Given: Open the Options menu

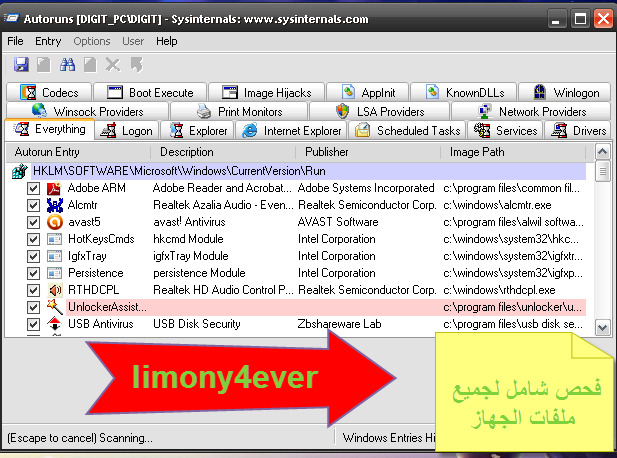Looking at the screenshot, I should pyautogui.click(x=92, y=41).
